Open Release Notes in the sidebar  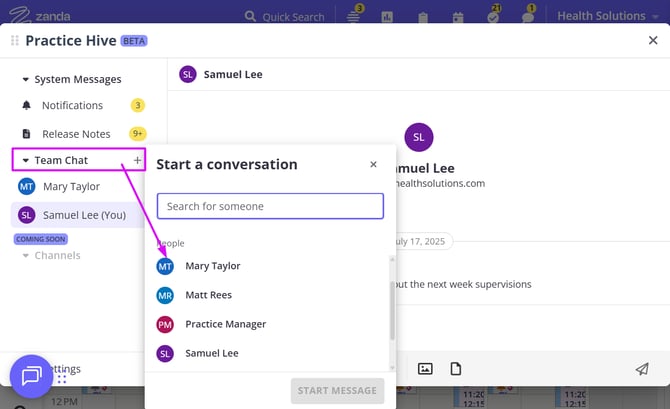point(76,134)
